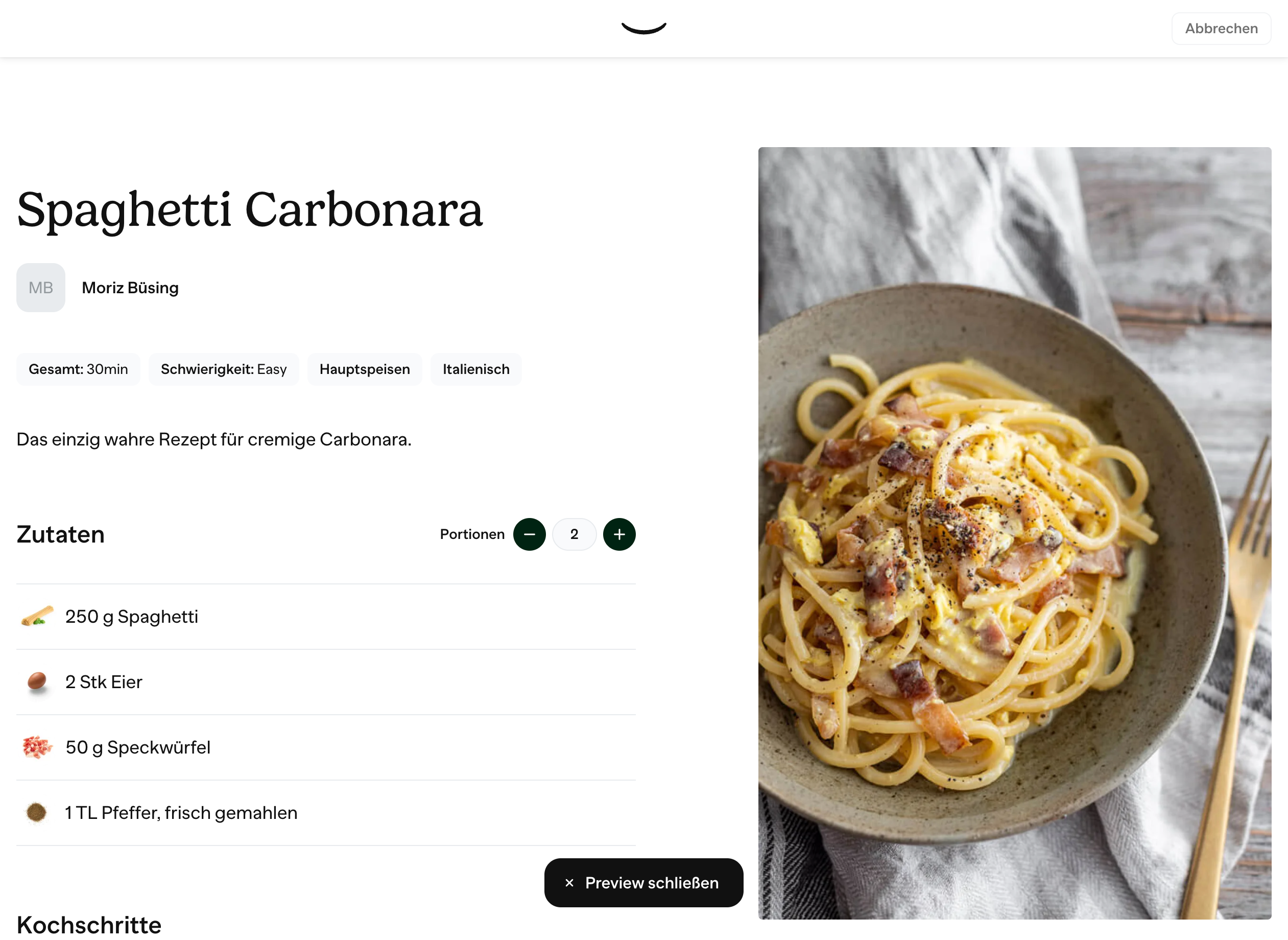Open the carbonara dish photo

pyautogui.click(x=1014, y=533)
